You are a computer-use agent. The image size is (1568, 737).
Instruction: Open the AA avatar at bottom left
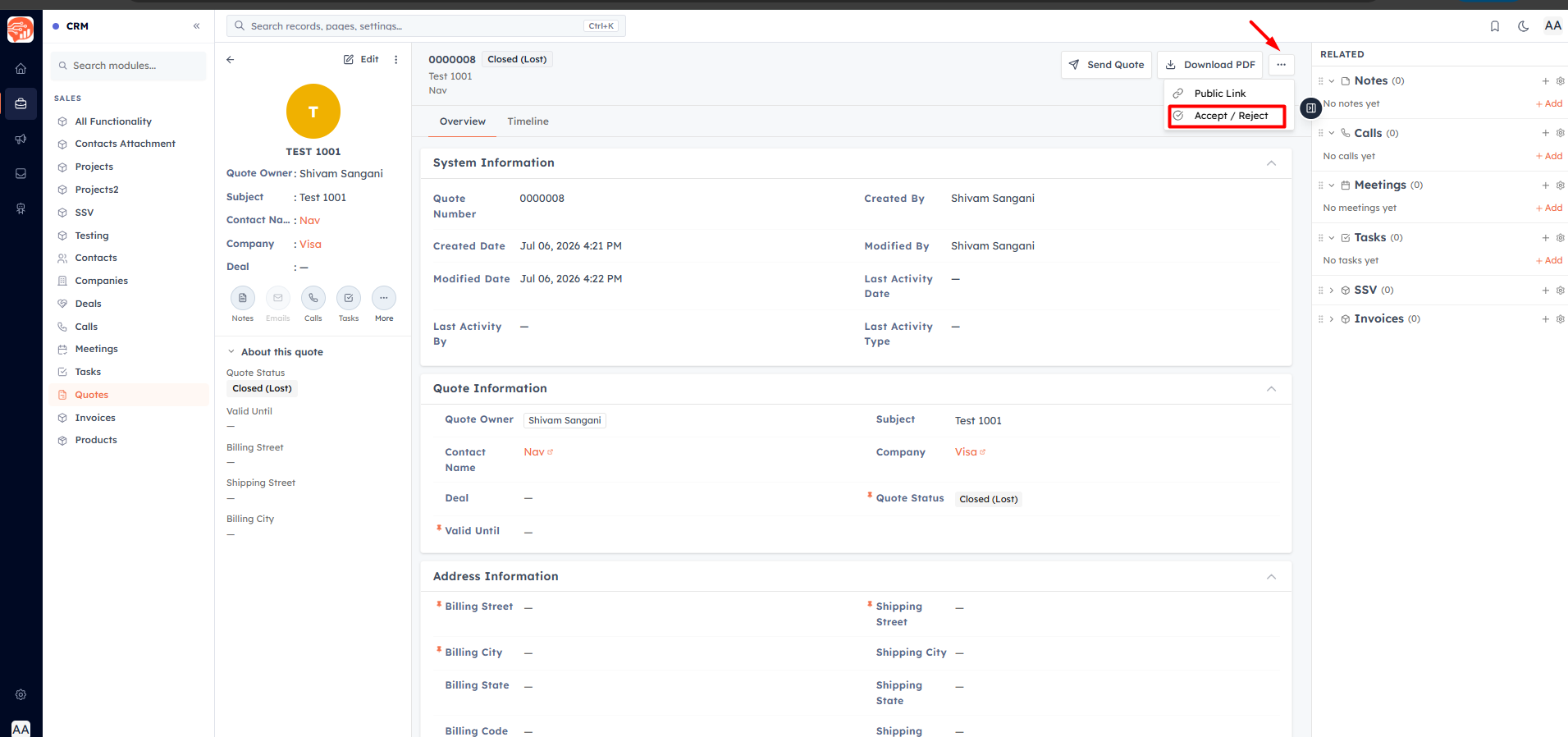(x=21, y=729)
